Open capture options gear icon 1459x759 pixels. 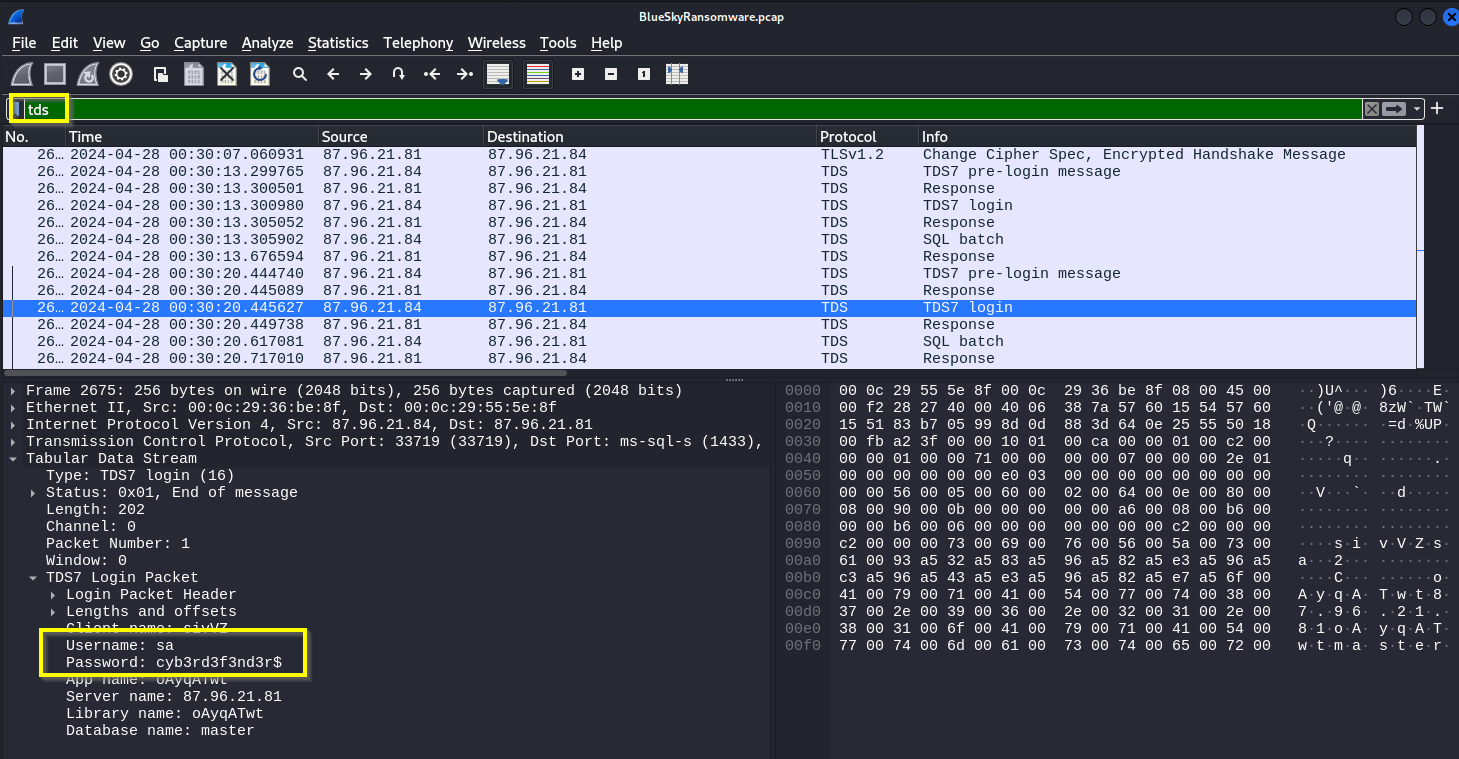pyautogui.click(x=121, y=74)
